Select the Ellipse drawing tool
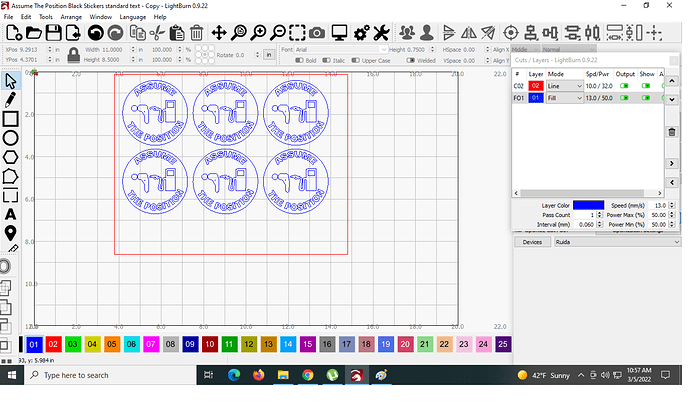Image resolution: width=689 pixels, height=405 pixels. coord(11,138)
